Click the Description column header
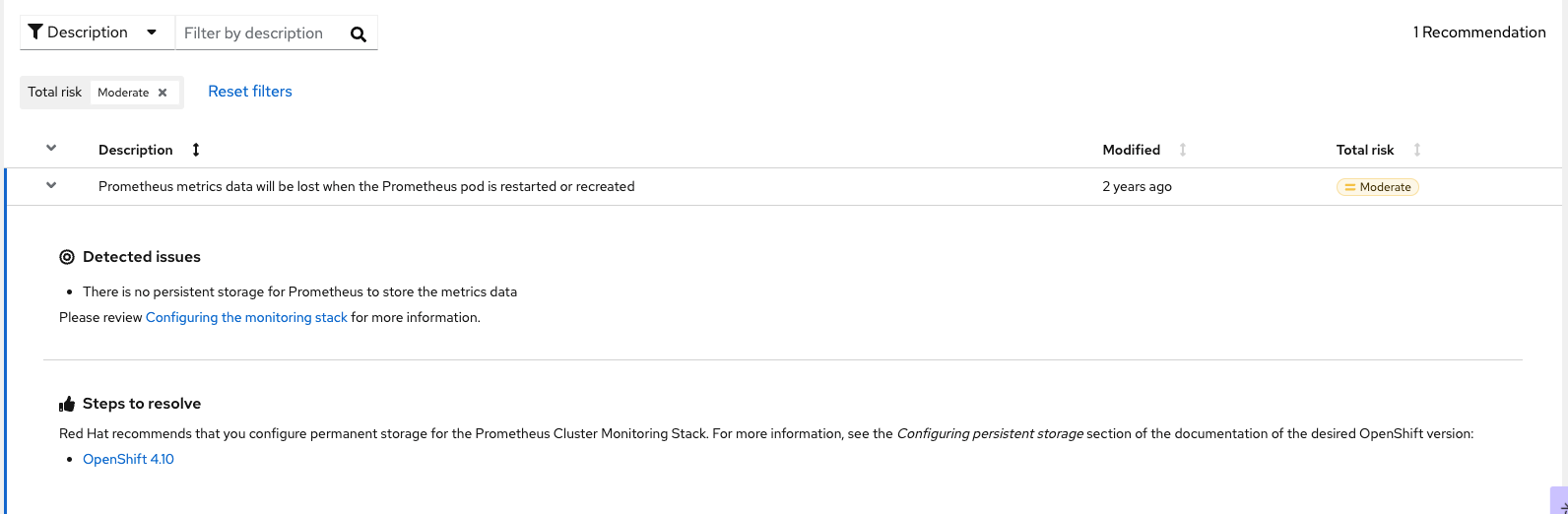This screenshot has width=1568, height=514. [x=136, y=150]
